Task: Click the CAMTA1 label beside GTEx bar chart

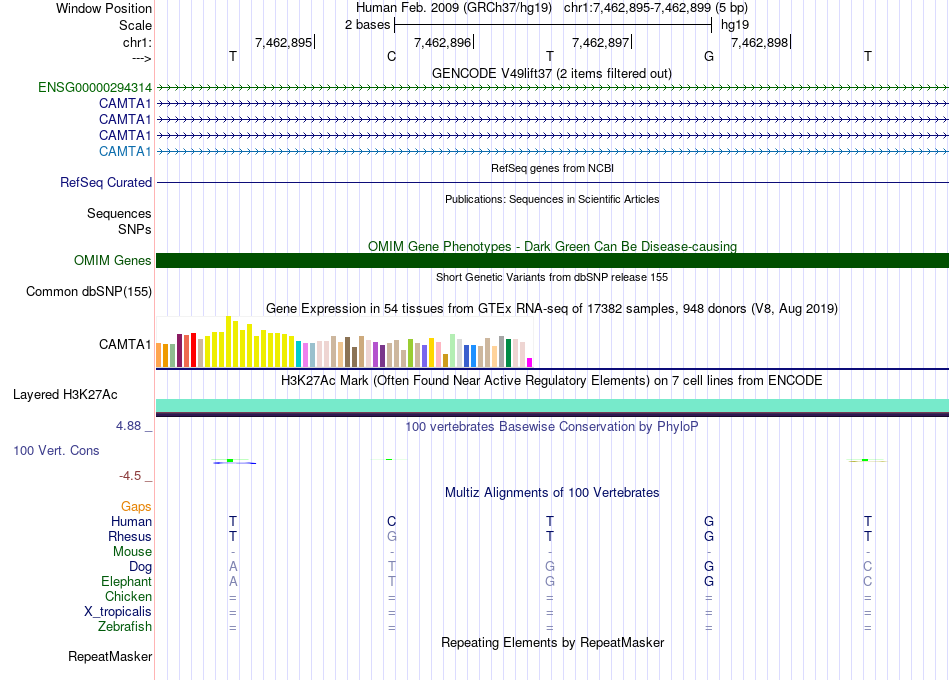Action: coord(125,345)
